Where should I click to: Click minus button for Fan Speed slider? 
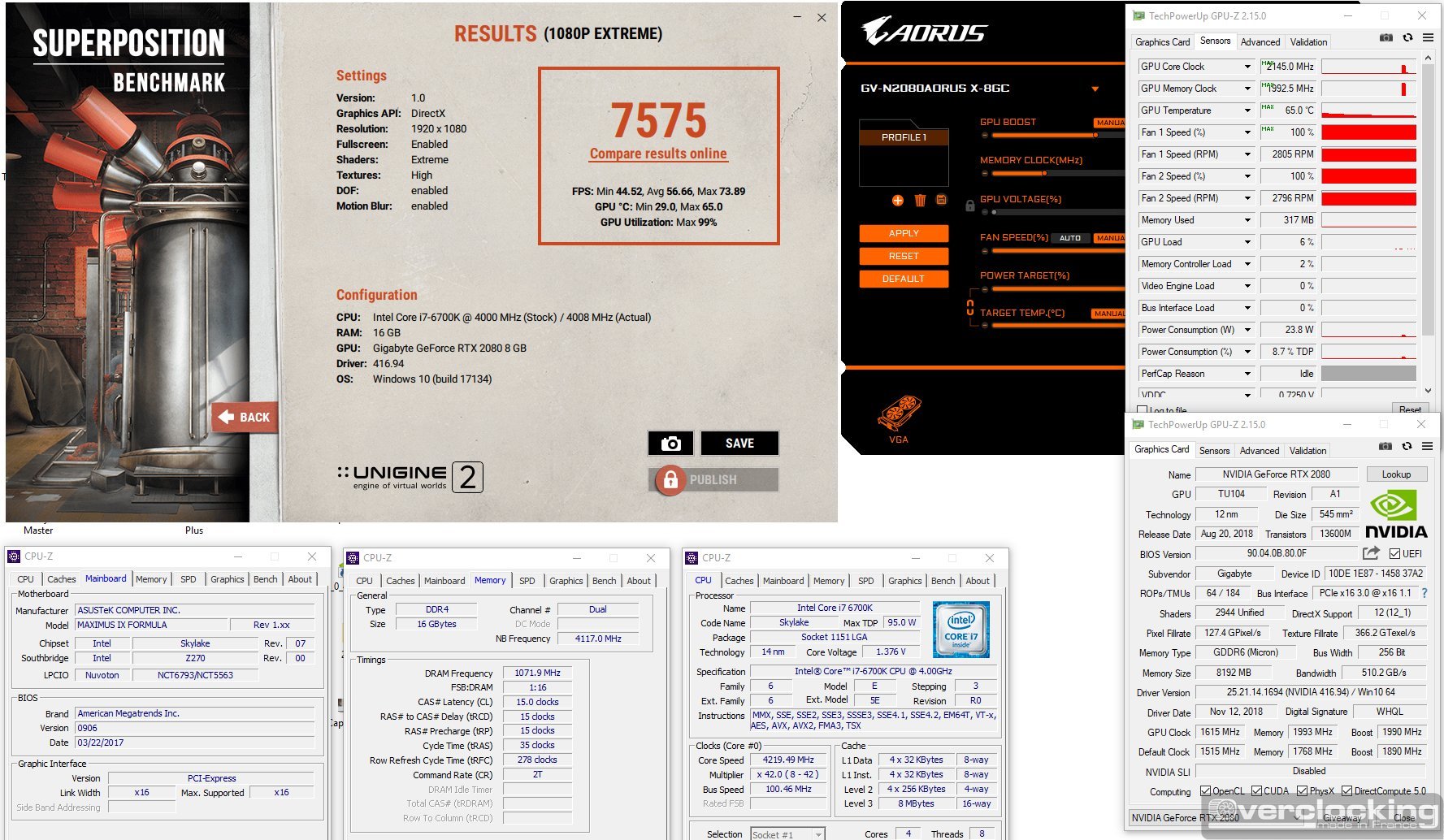984,251
